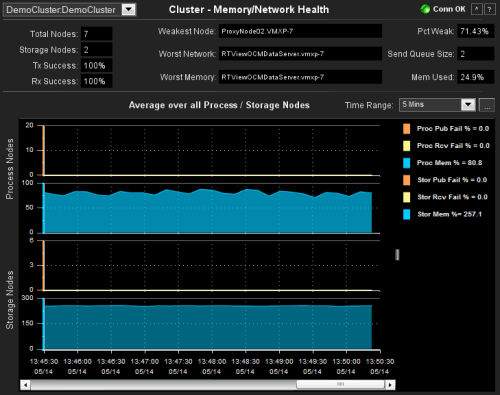500x395 pixels.
Task: Click the chart's left scroll arrow
Action: coord(25,385)
